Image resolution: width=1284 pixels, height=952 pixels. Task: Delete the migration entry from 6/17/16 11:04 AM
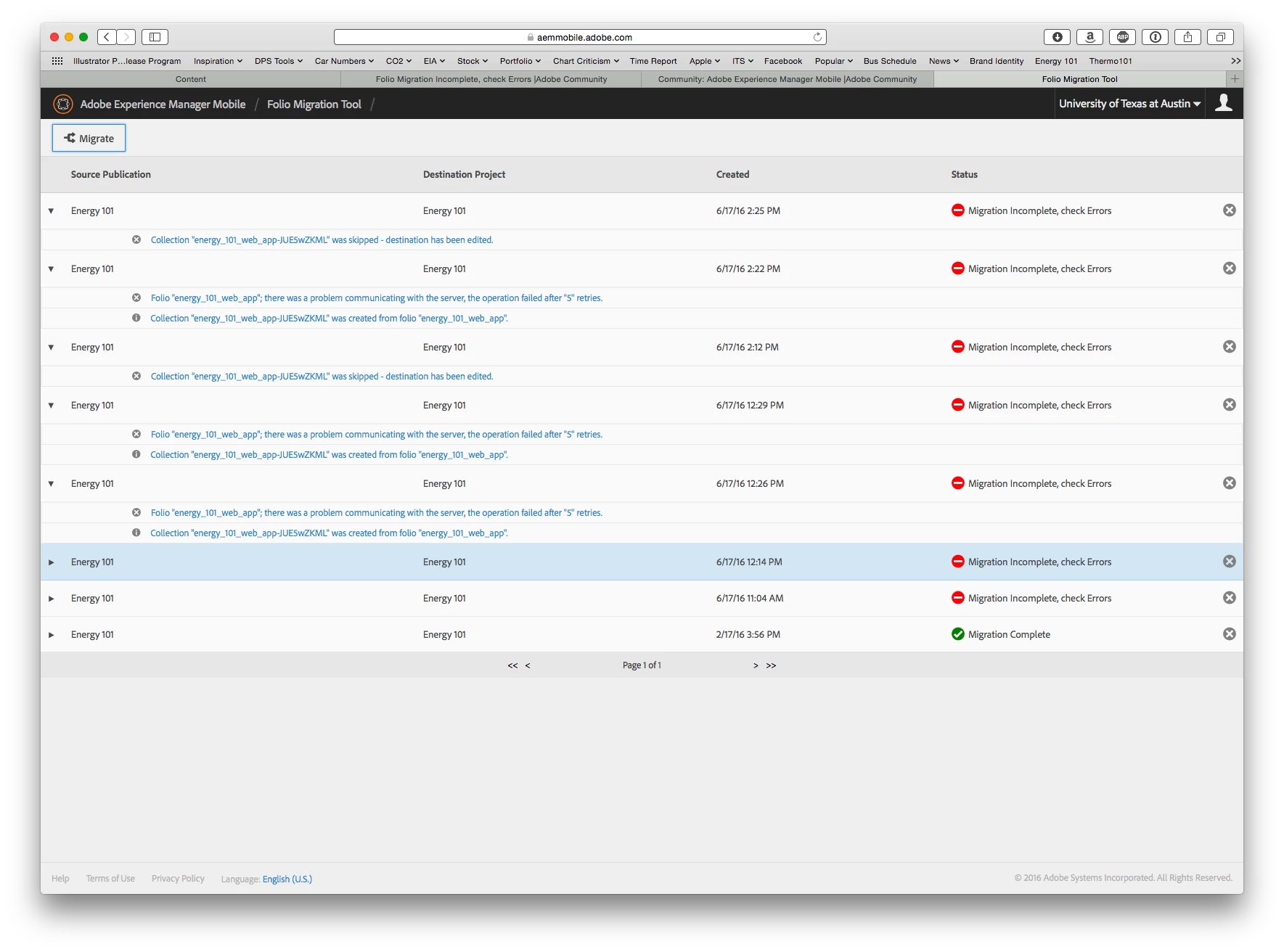1229,598
